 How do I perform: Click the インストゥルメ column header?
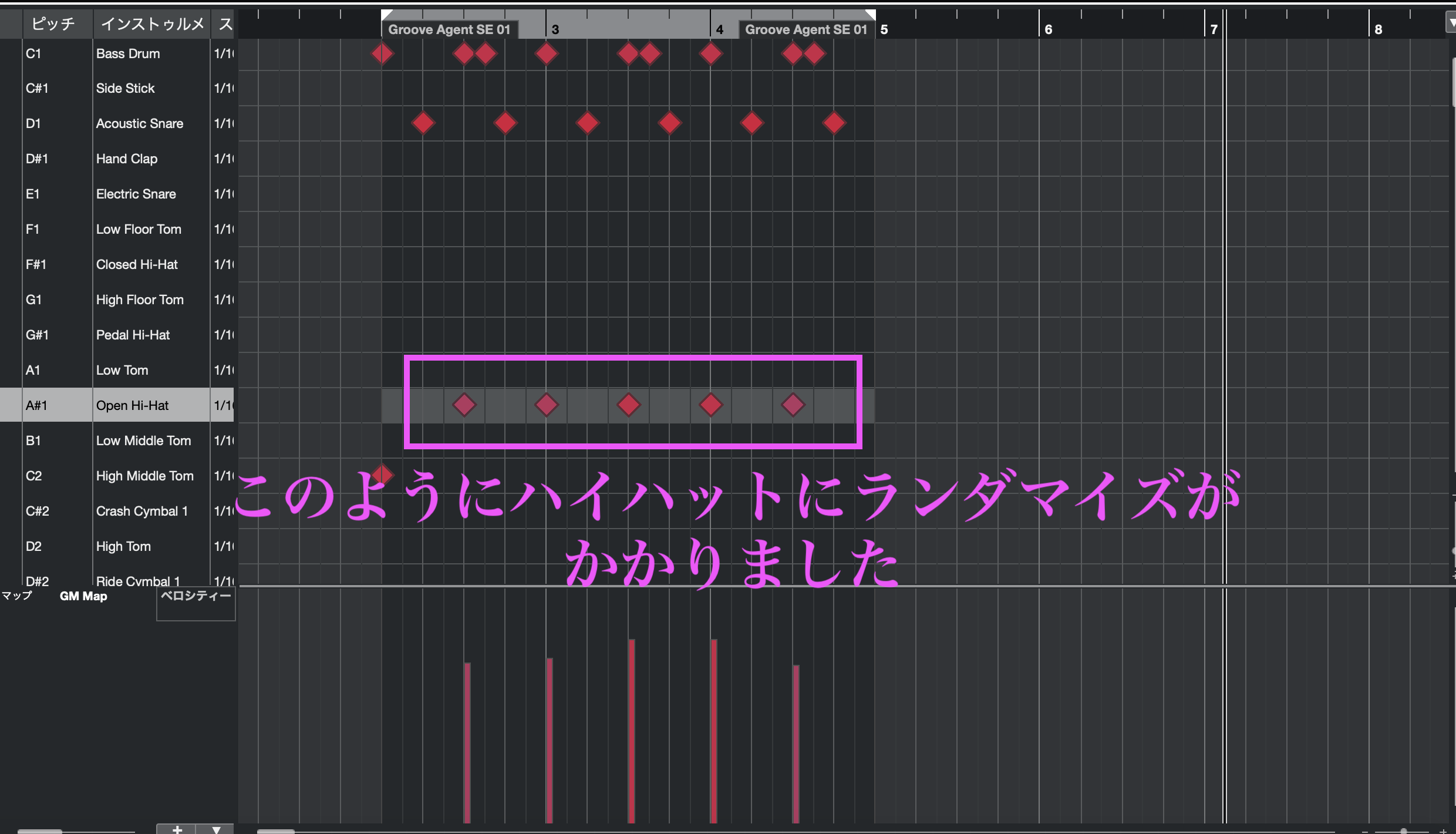(x=151, y=23)
